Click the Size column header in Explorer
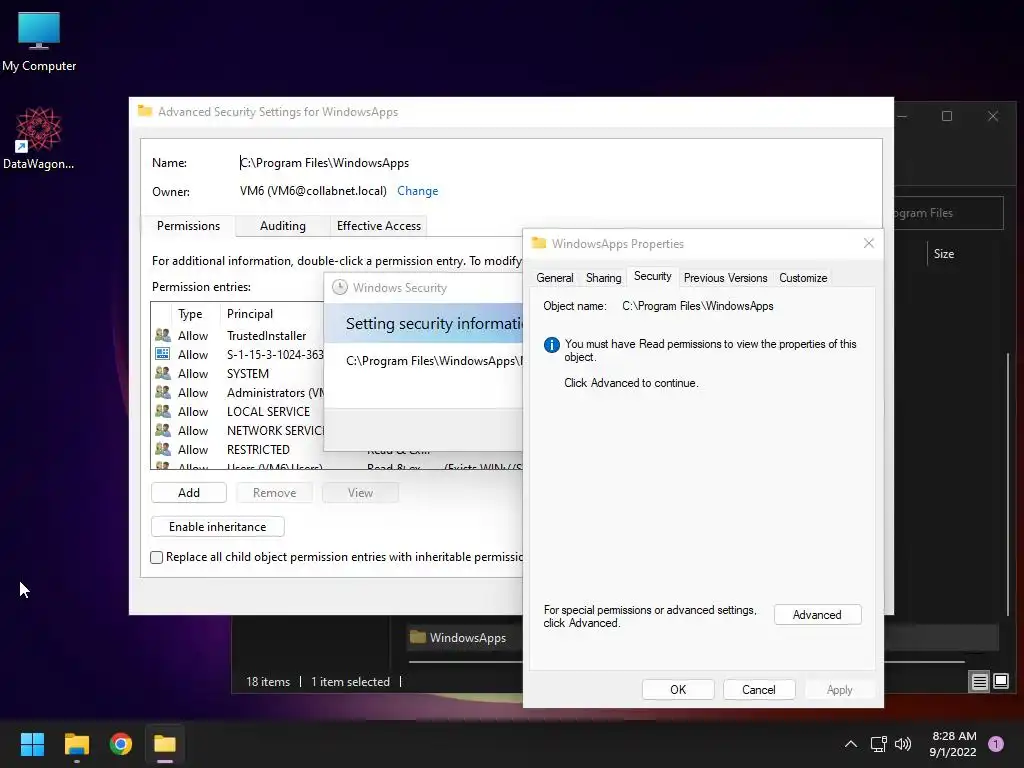The image size is (1024, 768). (x=944, y=254)
